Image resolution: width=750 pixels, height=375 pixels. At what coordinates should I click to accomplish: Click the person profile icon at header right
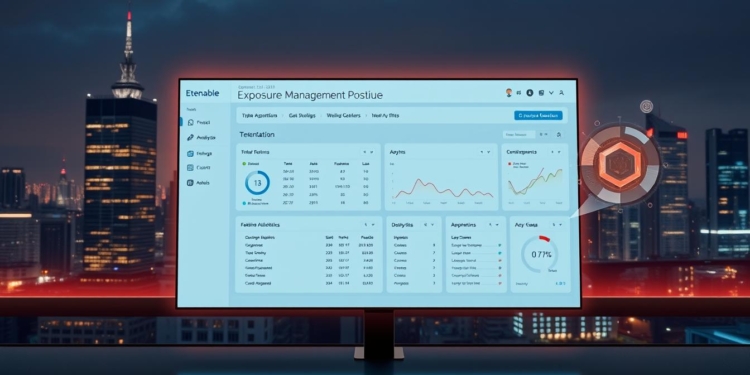(x=562, y=93)
